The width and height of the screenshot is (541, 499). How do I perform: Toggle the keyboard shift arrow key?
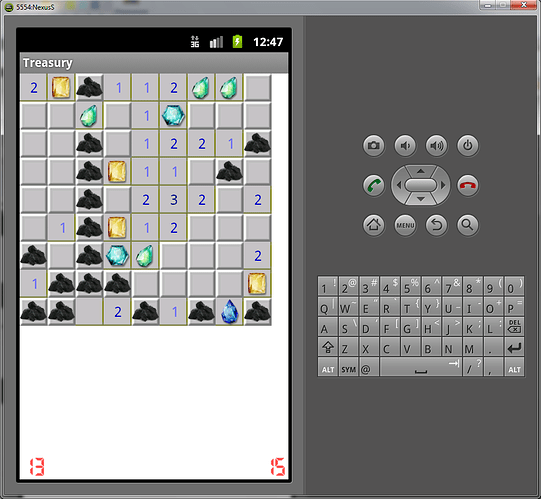pyautogui.click(x=328, y=347)
